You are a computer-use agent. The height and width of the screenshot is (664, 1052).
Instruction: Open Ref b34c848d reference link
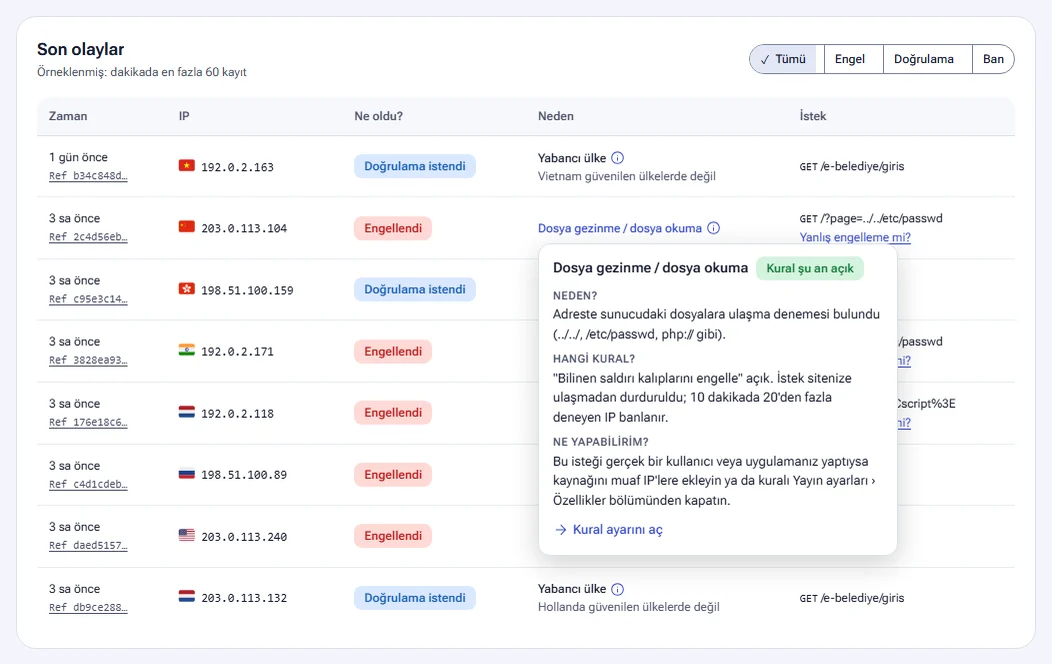click(x=88, y=176)
